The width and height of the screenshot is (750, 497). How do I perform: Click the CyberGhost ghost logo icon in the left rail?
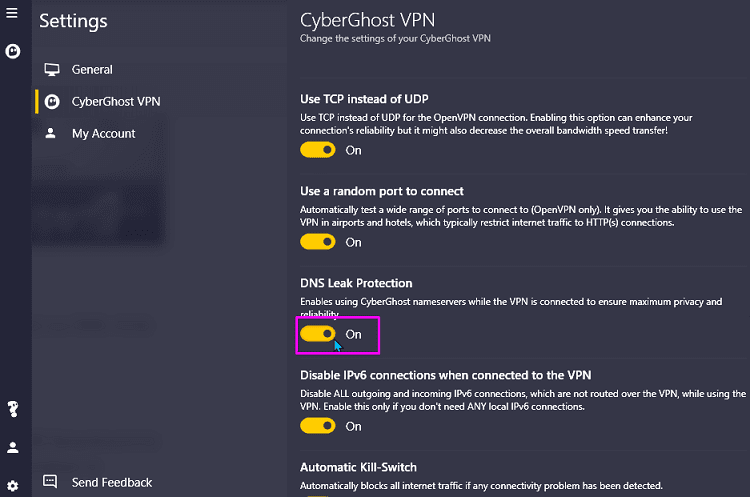click(13, 51)
